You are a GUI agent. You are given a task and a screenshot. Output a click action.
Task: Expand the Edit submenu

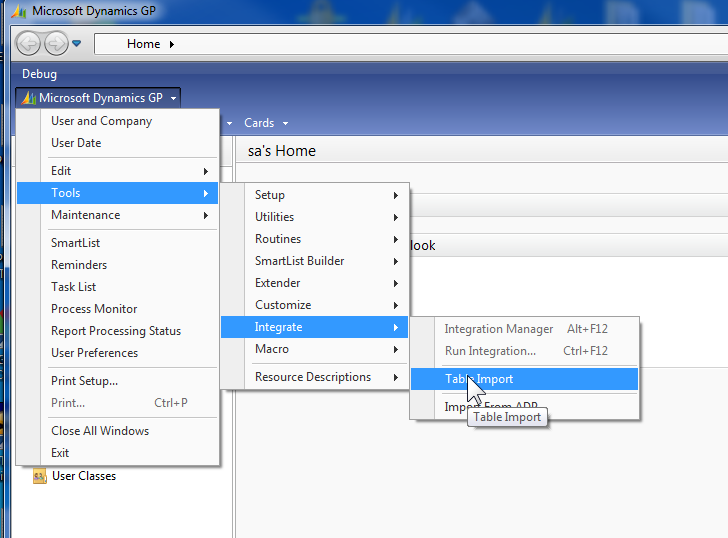pos(117,171)
